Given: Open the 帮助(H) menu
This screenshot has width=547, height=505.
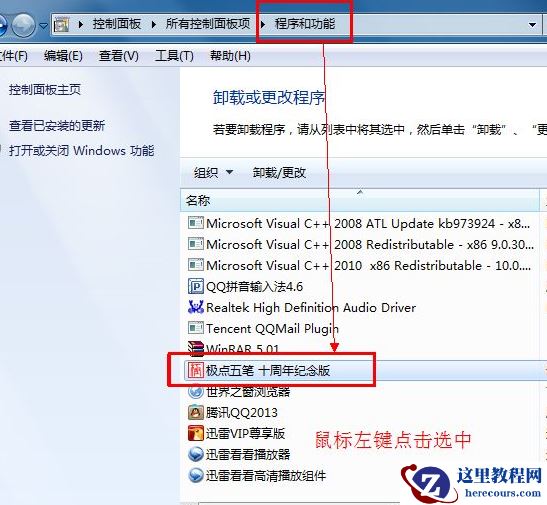Looking at the screenshot, I should 230,56.
